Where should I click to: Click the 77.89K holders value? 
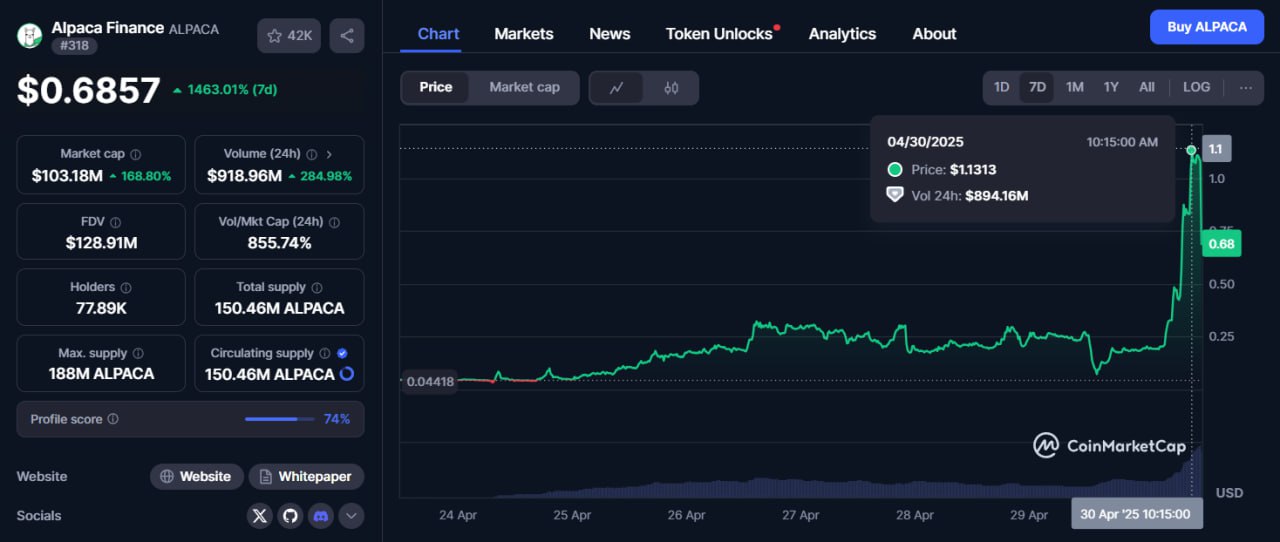[x=101, y=308]
